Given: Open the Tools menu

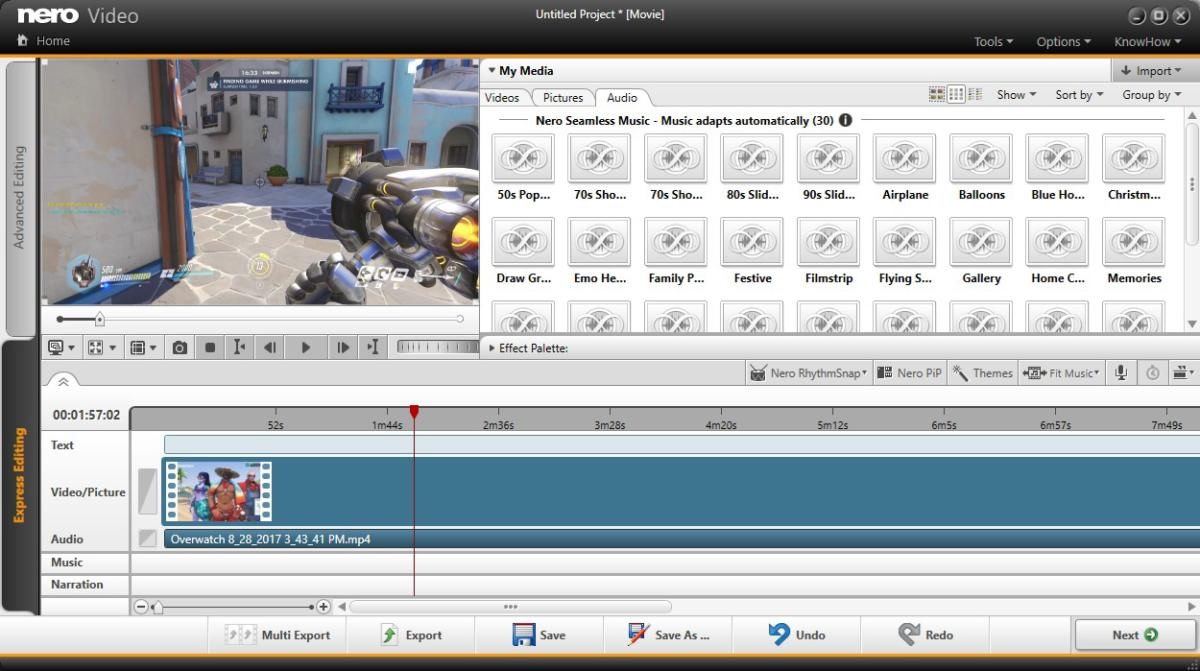Looking at the screenshot, I should 993,42.
